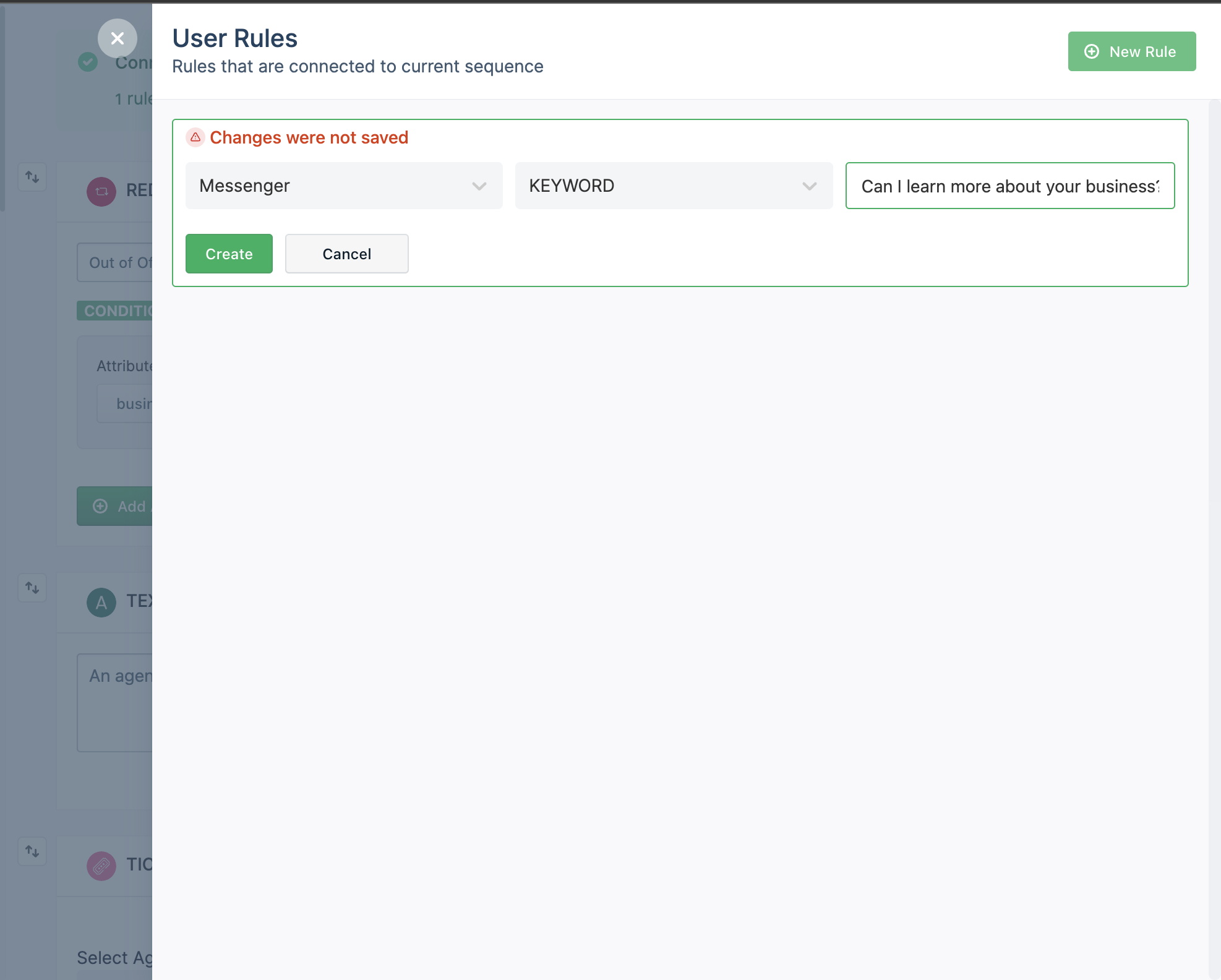Click the text block A icon
This screenshot has width=1221, height=980.
(x=101, y=602)
